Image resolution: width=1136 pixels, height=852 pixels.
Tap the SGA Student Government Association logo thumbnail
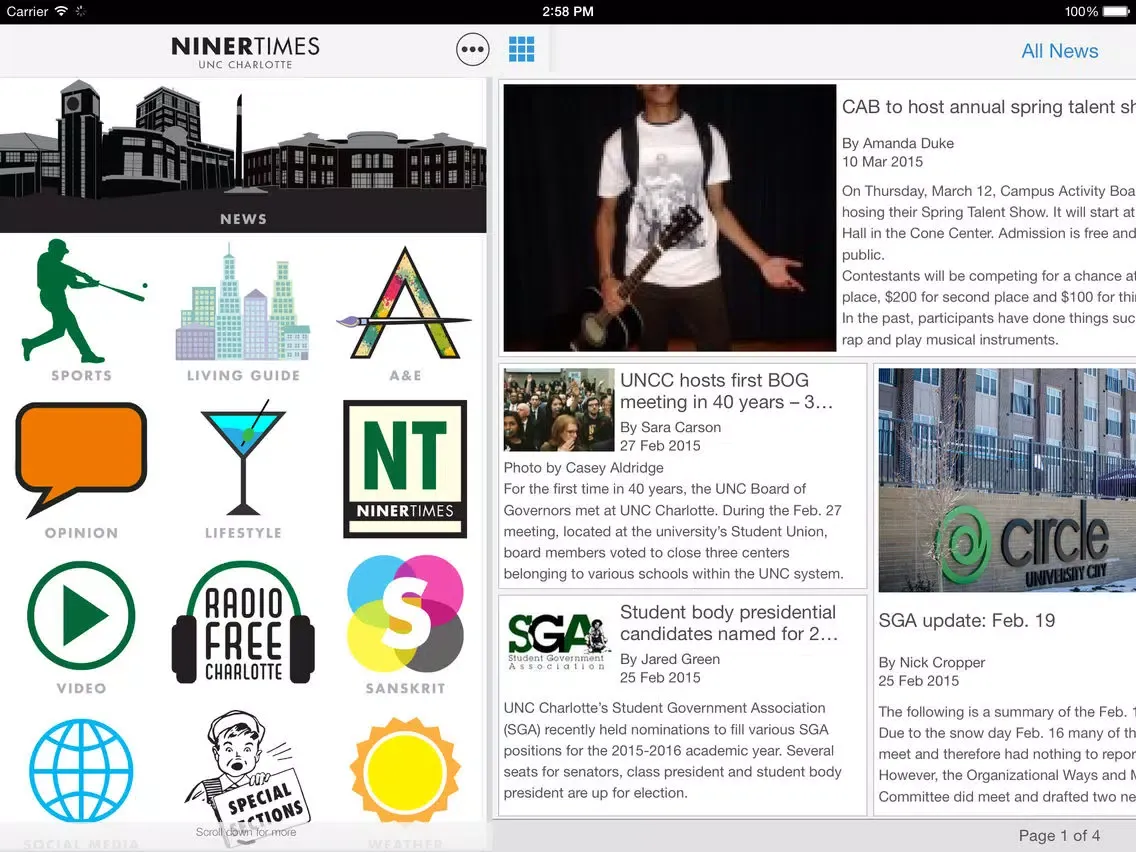(x=557, y=642)
